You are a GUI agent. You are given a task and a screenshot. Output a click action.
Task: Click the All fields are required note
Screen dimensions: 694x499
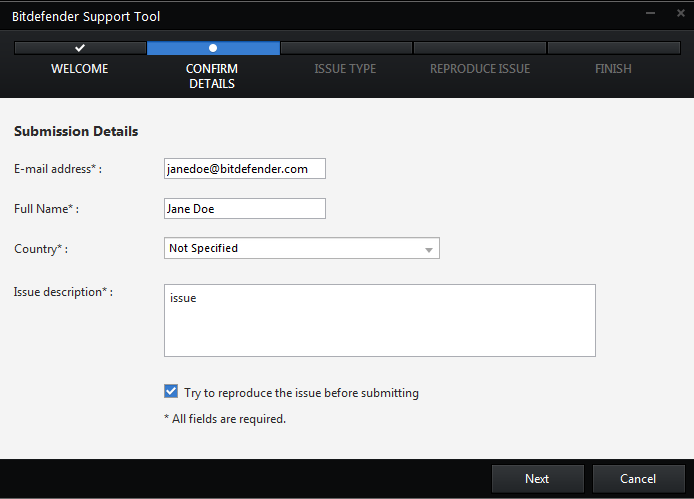point(225,419)
